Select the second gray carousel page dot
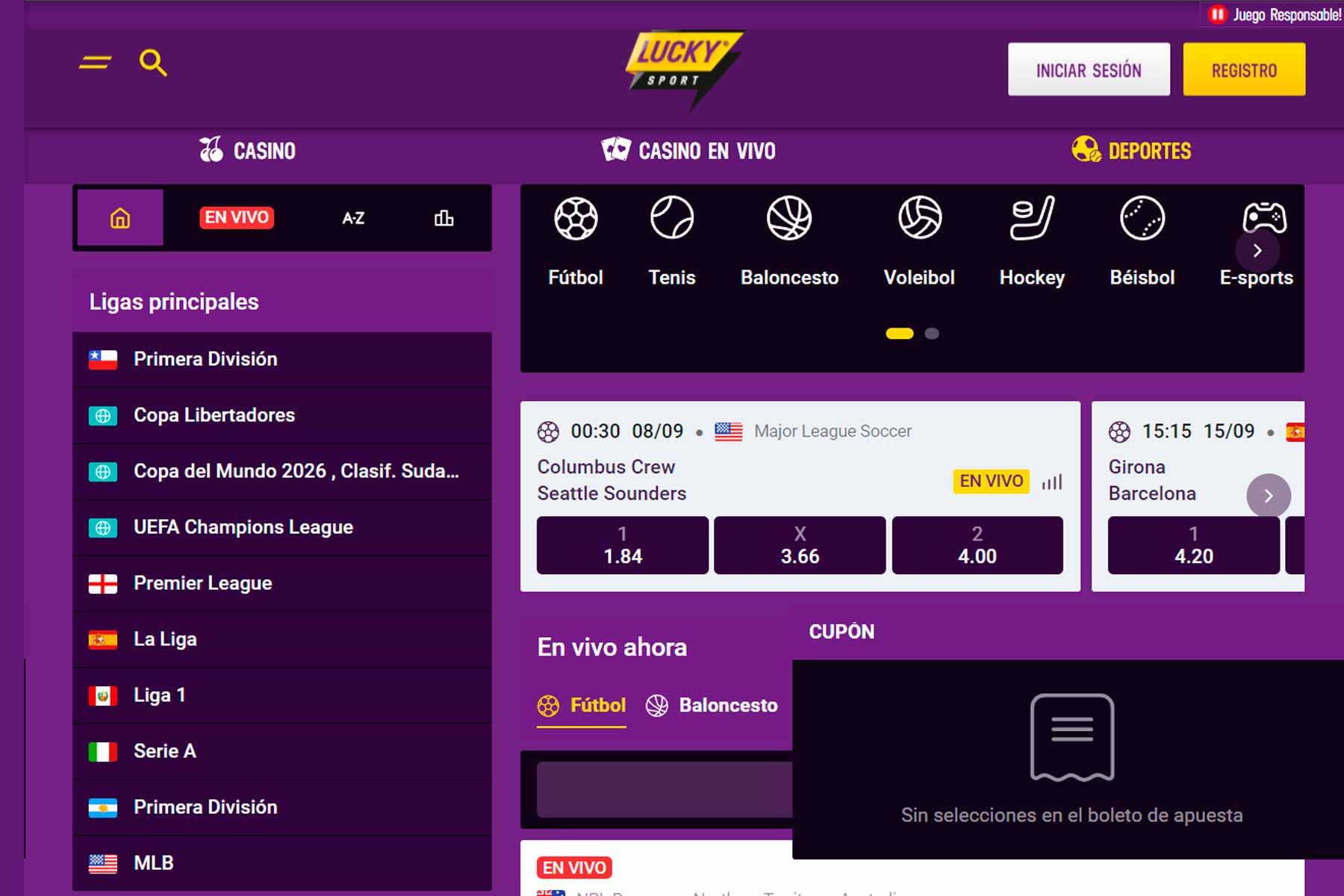The image size is (1344, 896). click(932, 334)
